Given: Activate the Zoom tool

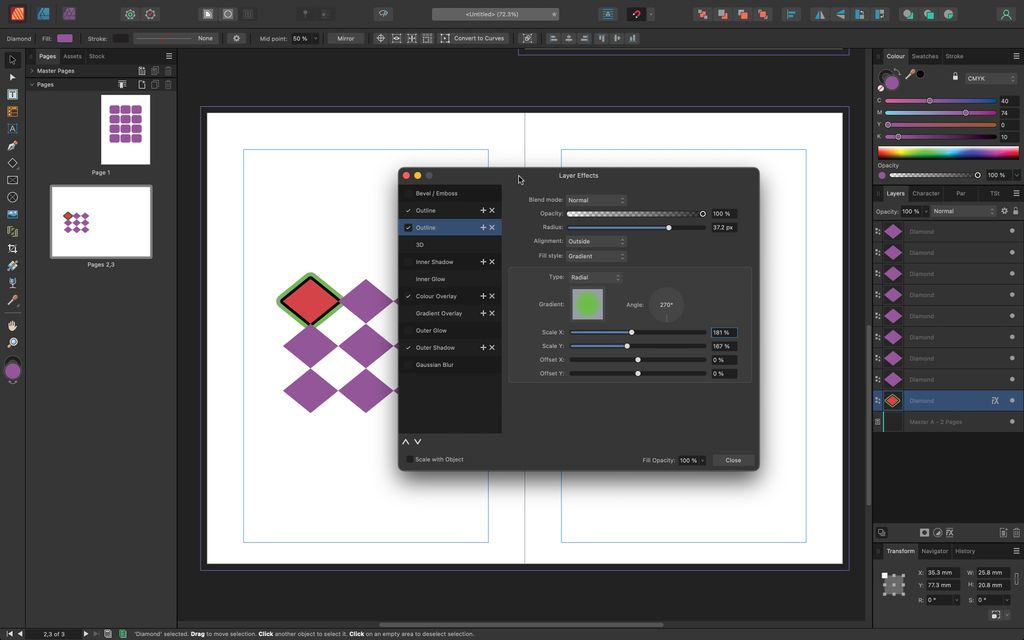Looking at the screenshot, I should pos(12,341).
